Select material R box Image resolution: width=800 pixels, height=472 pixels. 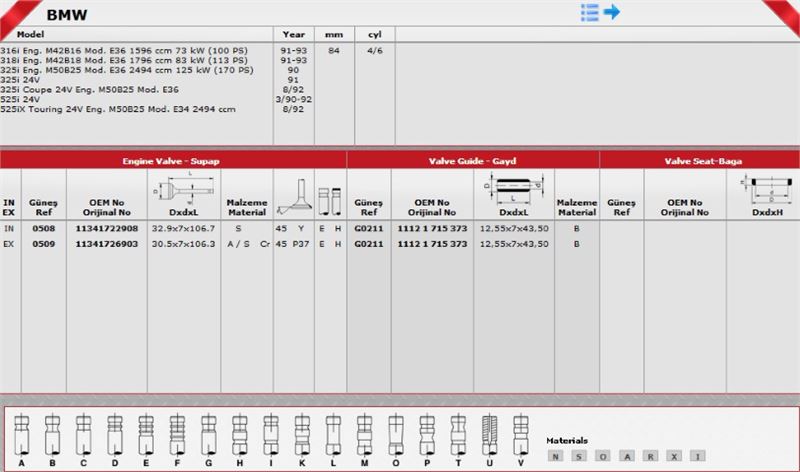(x=651, y=456)
